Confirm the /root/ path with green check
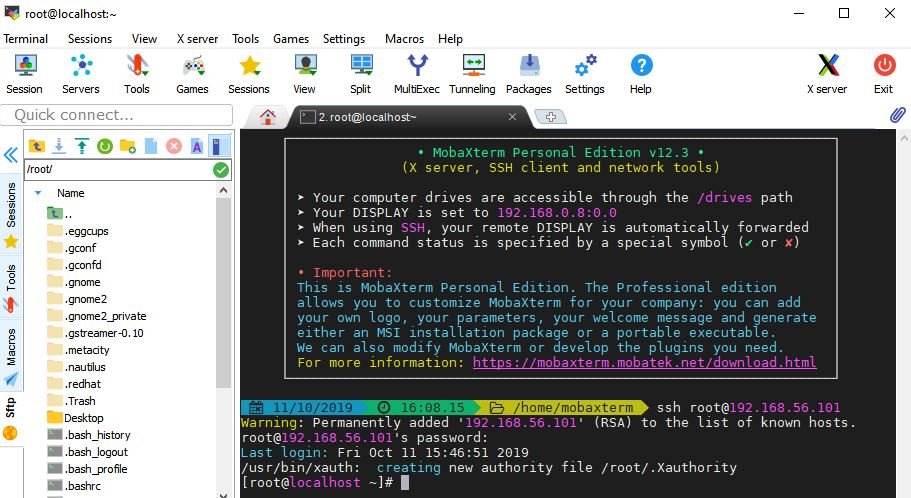 [221, 170]
